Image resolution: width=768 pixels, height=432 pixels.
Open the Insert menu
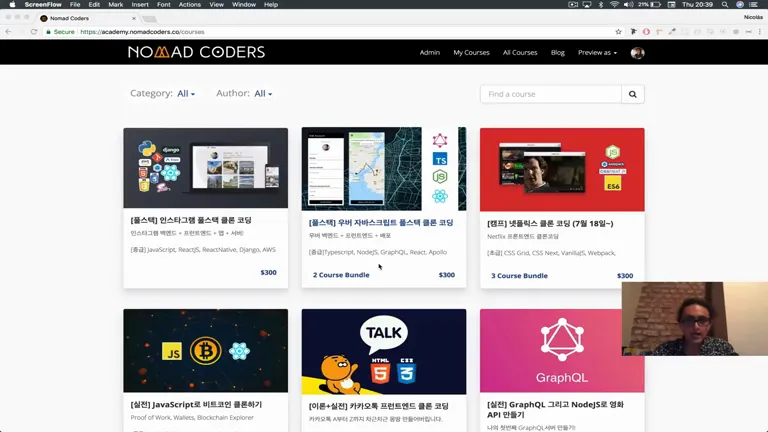[x=140, y=4]
